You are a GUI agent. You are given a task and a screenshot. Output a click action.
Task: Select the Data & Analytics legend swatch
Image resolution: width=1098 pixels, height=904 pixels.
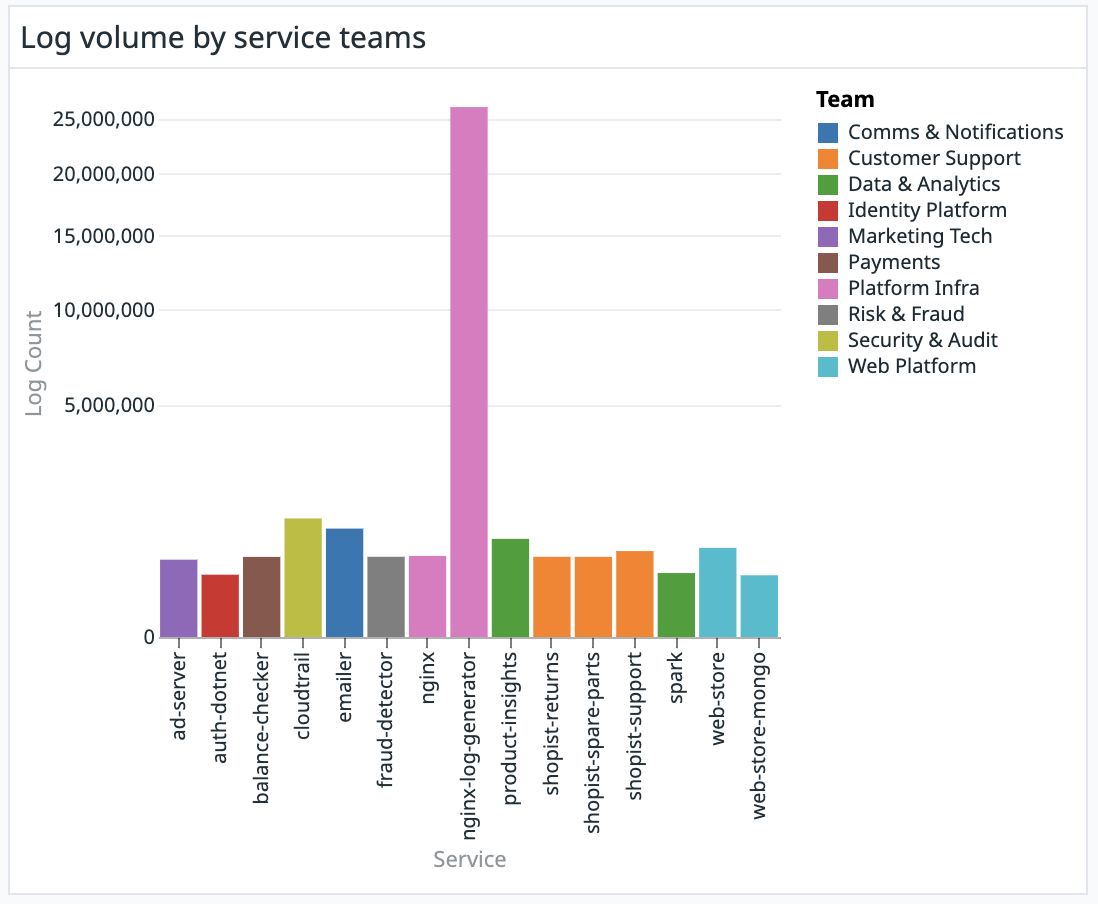pyautogui.click(x=828, y=184)
